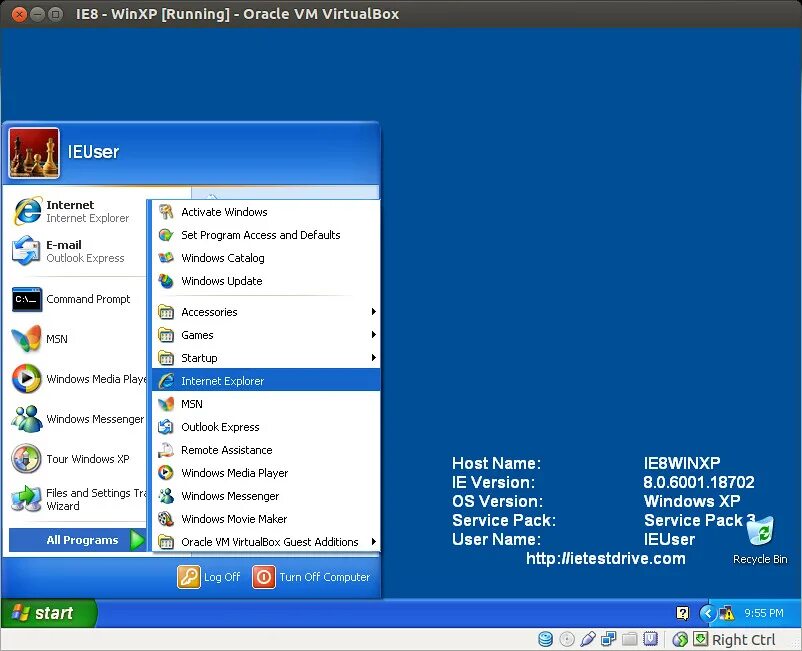Open Windows Catalog icon
This screenshot has height=651, width=802.
(x=166, y=258)
